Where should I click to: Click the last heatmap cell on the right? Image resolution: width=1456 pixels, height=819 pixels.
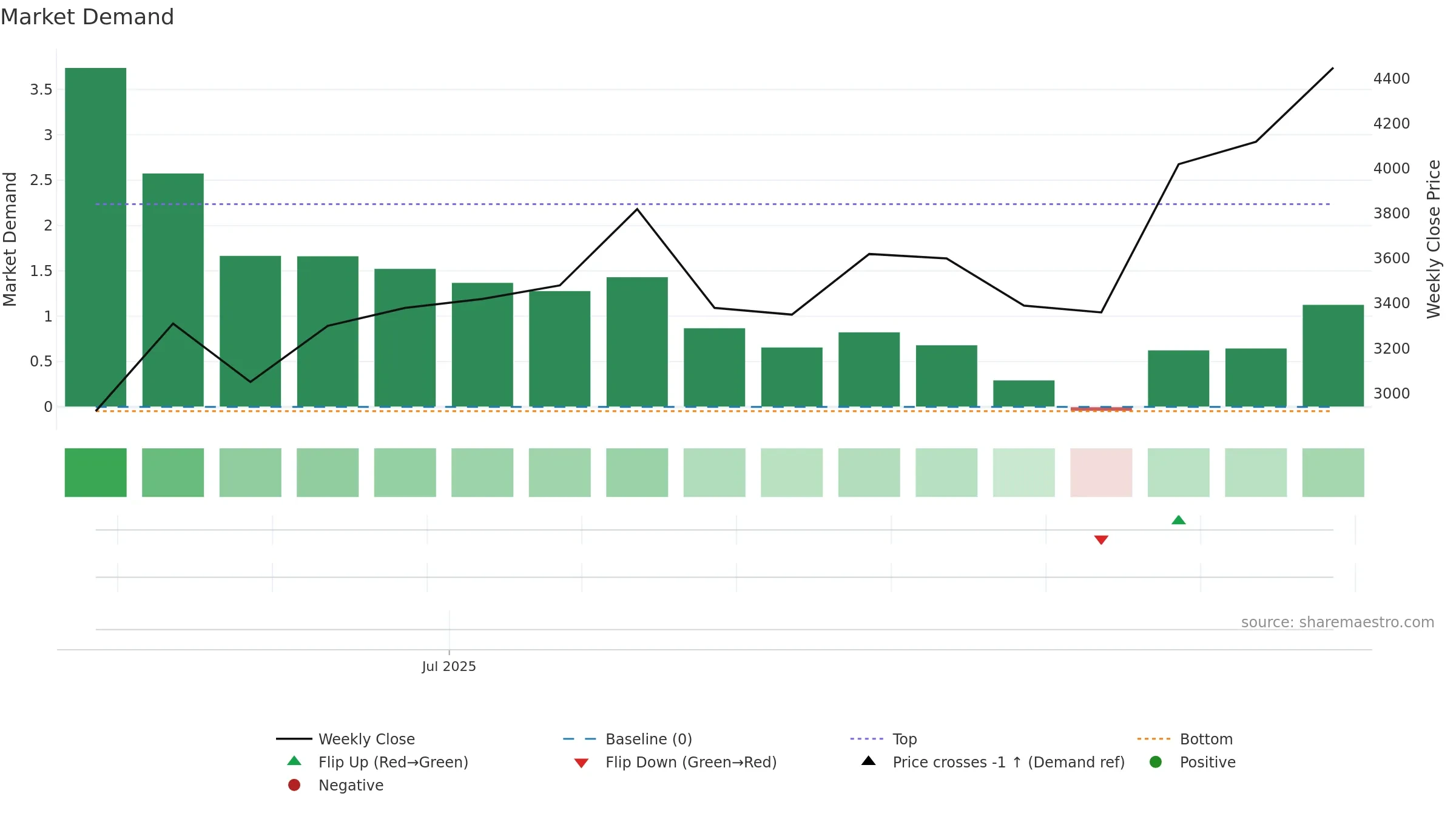click(x=1333, y=473)
